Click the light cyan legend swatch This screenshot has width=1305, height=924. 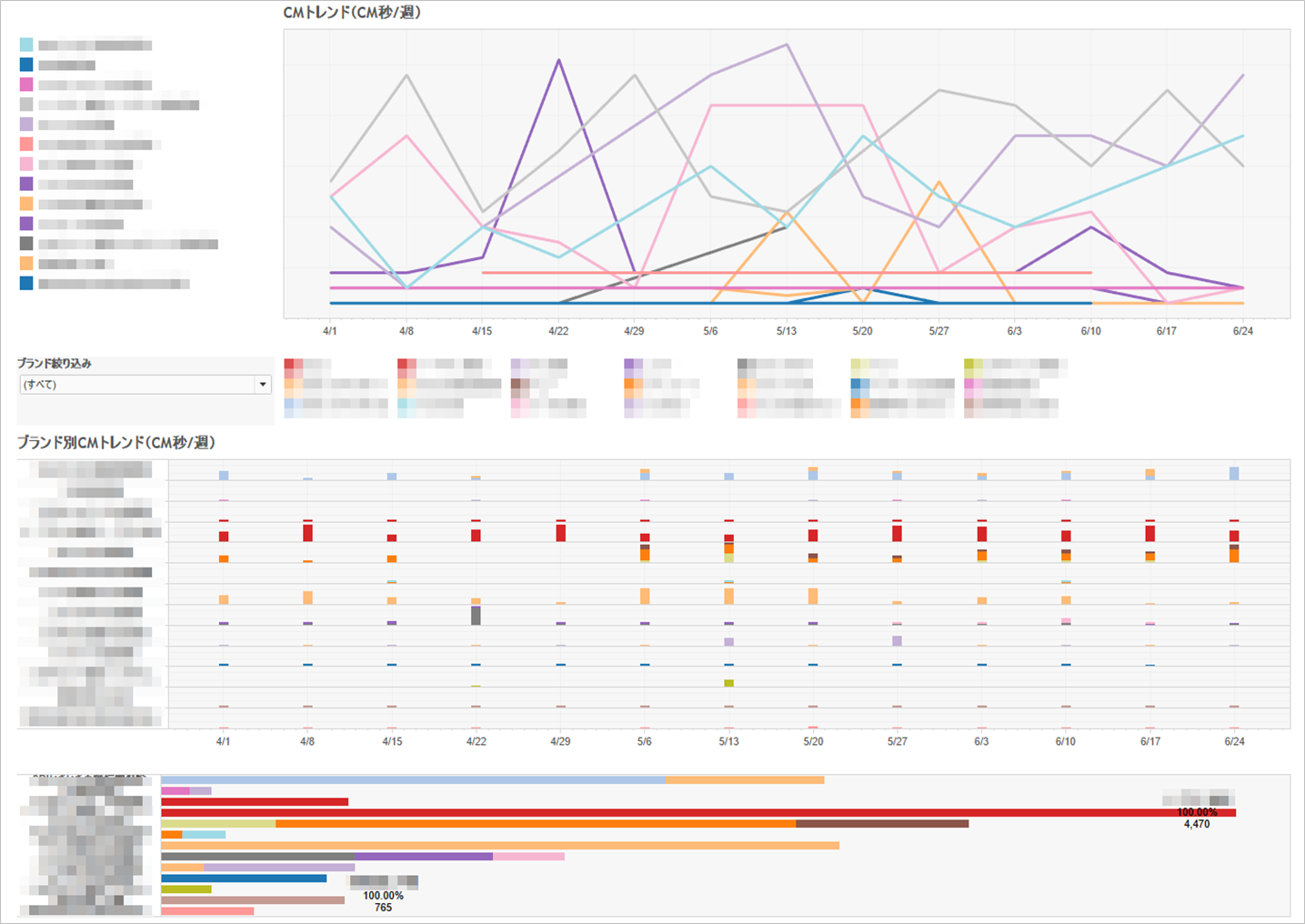click(26, 45)
